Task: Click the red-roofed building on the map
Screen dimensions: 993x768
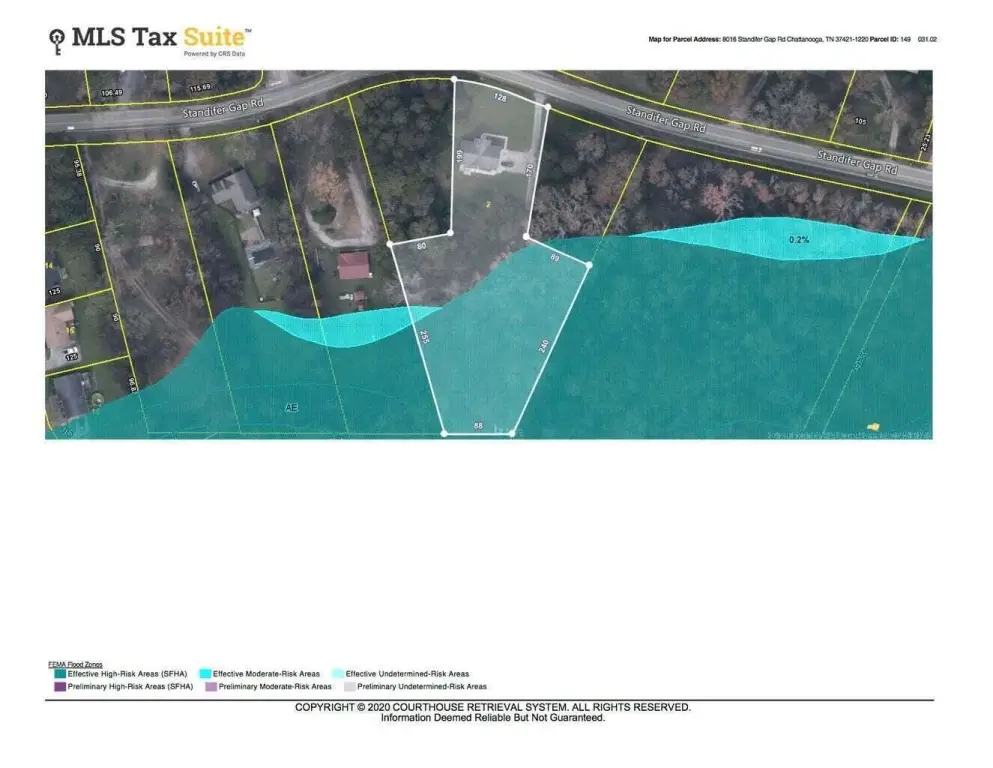Action: coord(354,266)
